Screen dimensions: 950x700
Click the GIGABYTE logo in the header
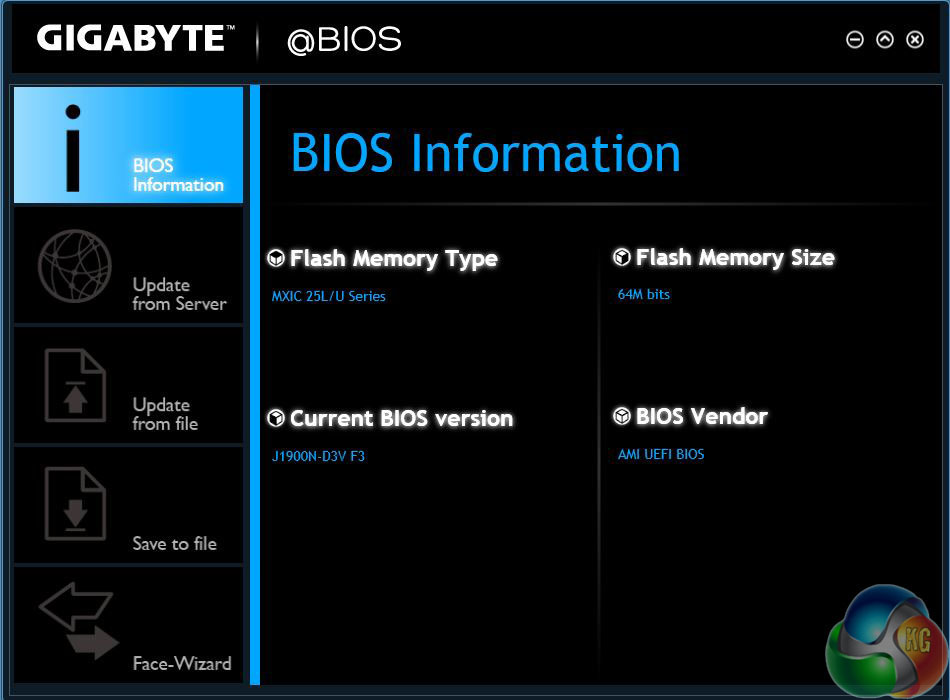point(130,39)
